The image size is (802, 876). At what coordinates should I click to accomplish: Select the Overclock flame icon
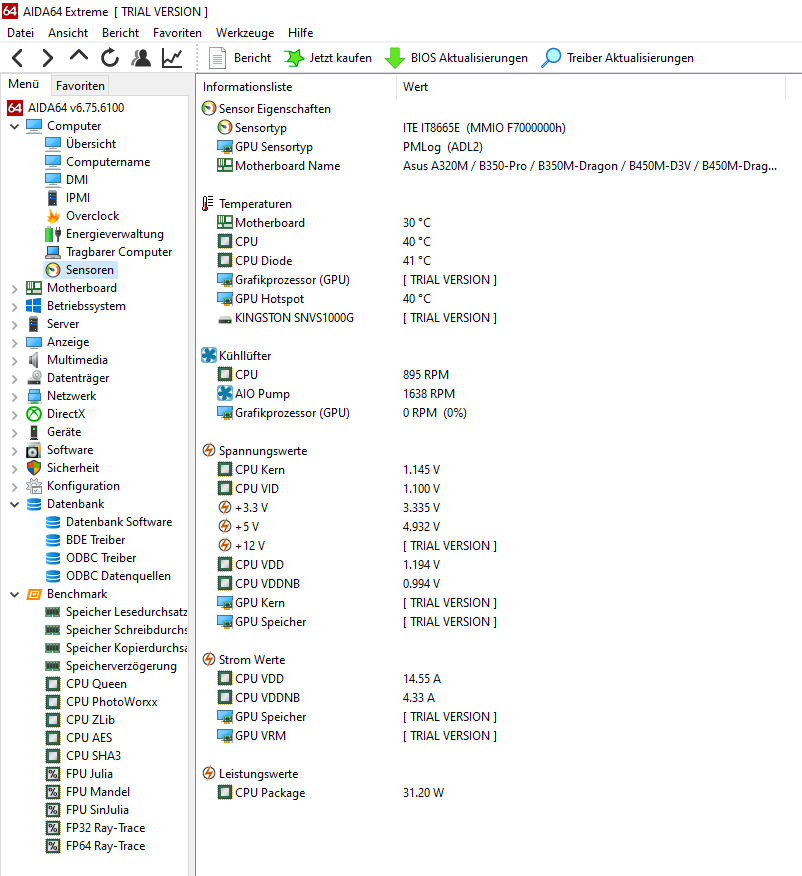point(53,216)
